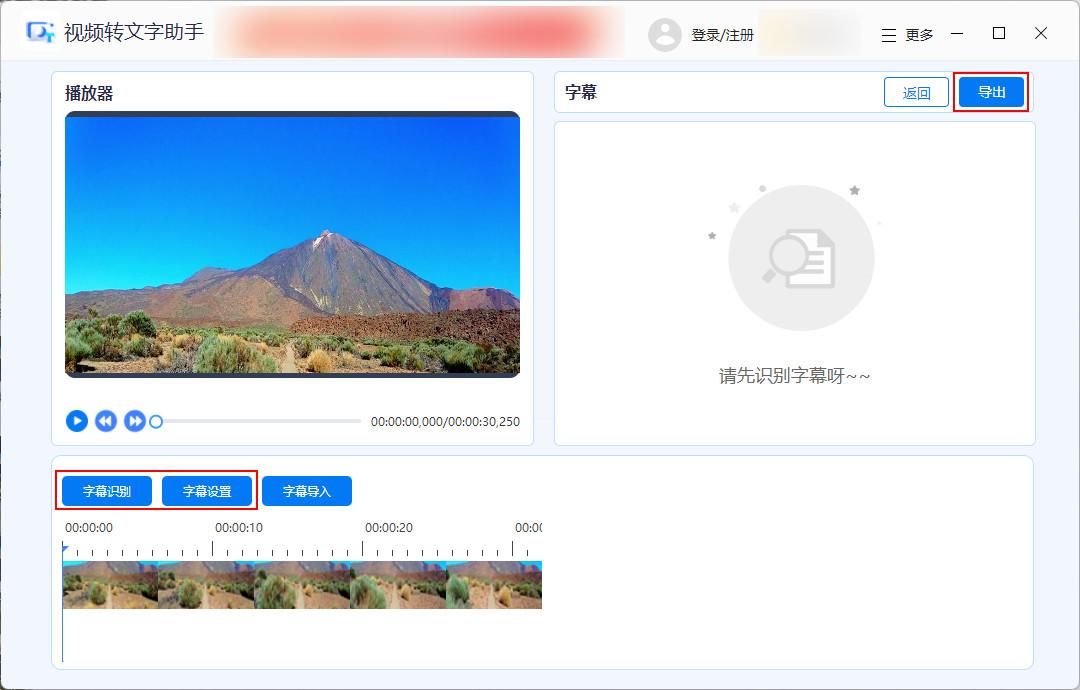Open subtitle settings via 字幕设置
The width and height of the screenshot is (1080, 690).
207,490
